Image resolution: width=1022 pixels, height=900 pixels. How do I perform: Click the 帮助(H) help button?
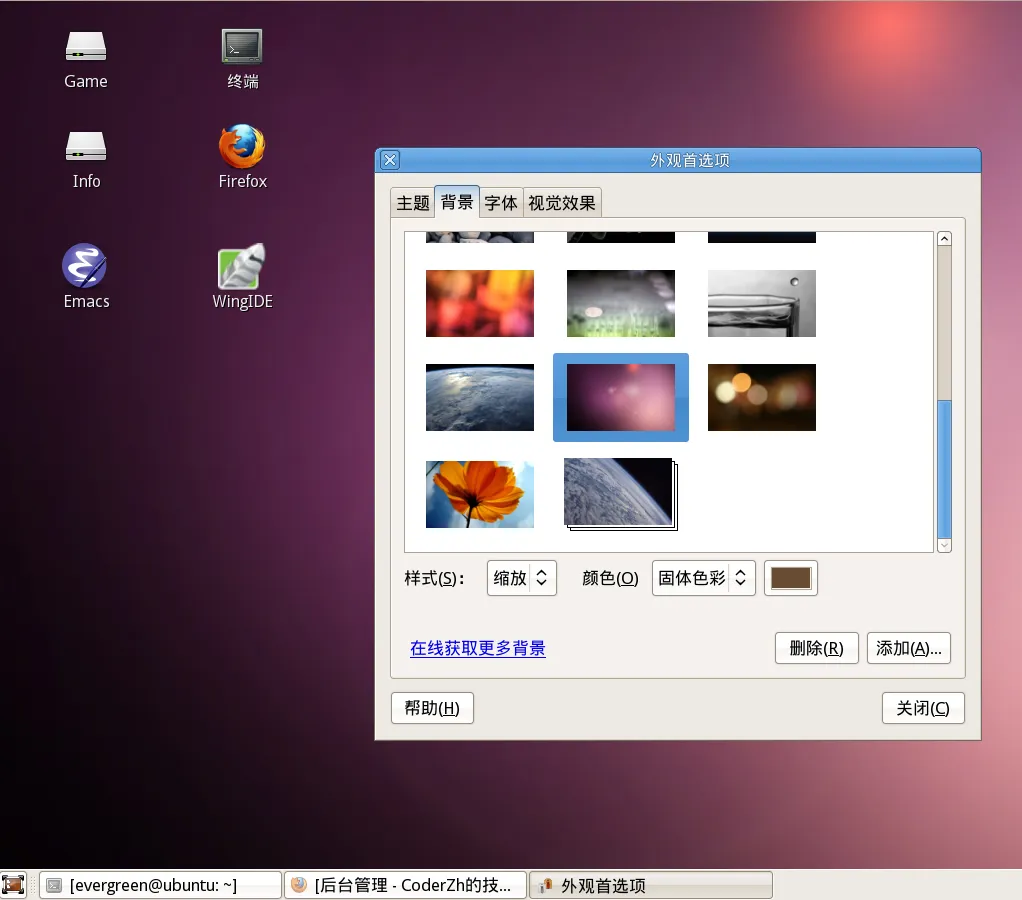[432, 708]
